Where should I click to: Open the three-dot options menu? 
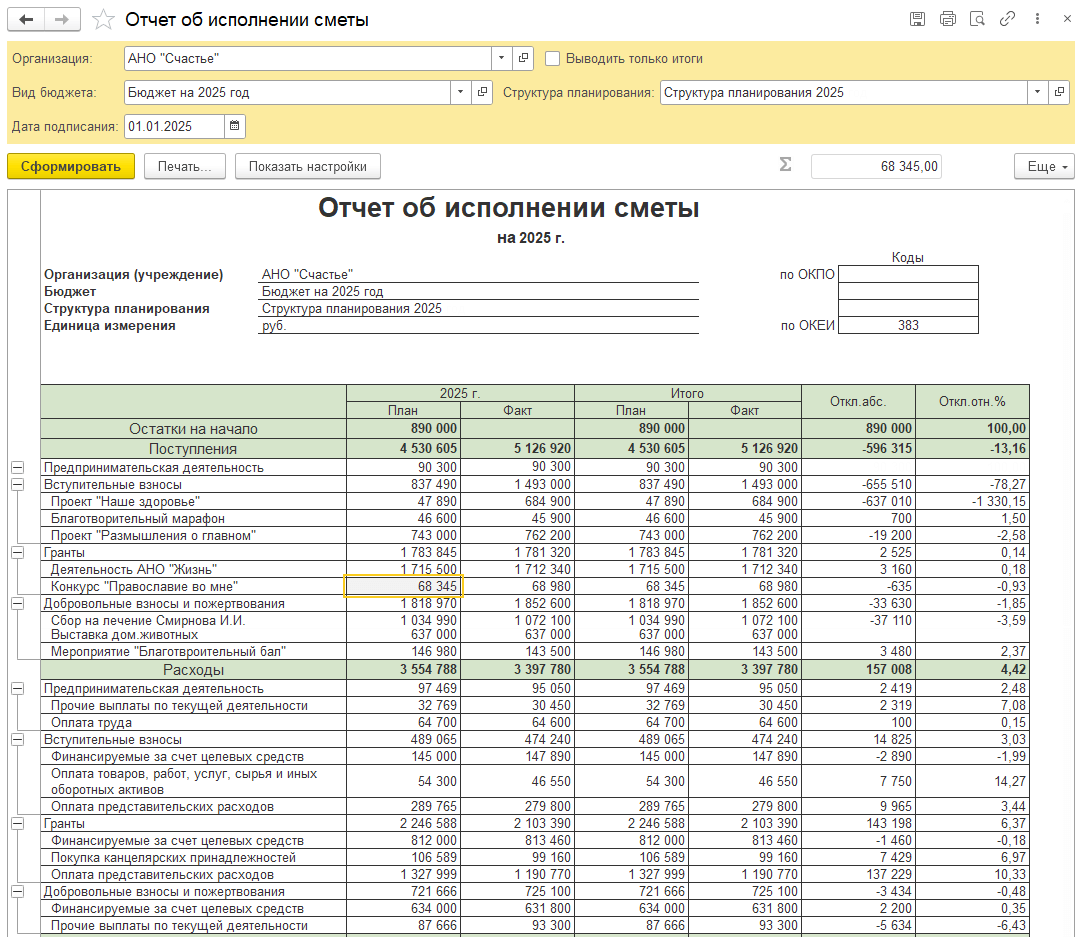[1036, 18]
